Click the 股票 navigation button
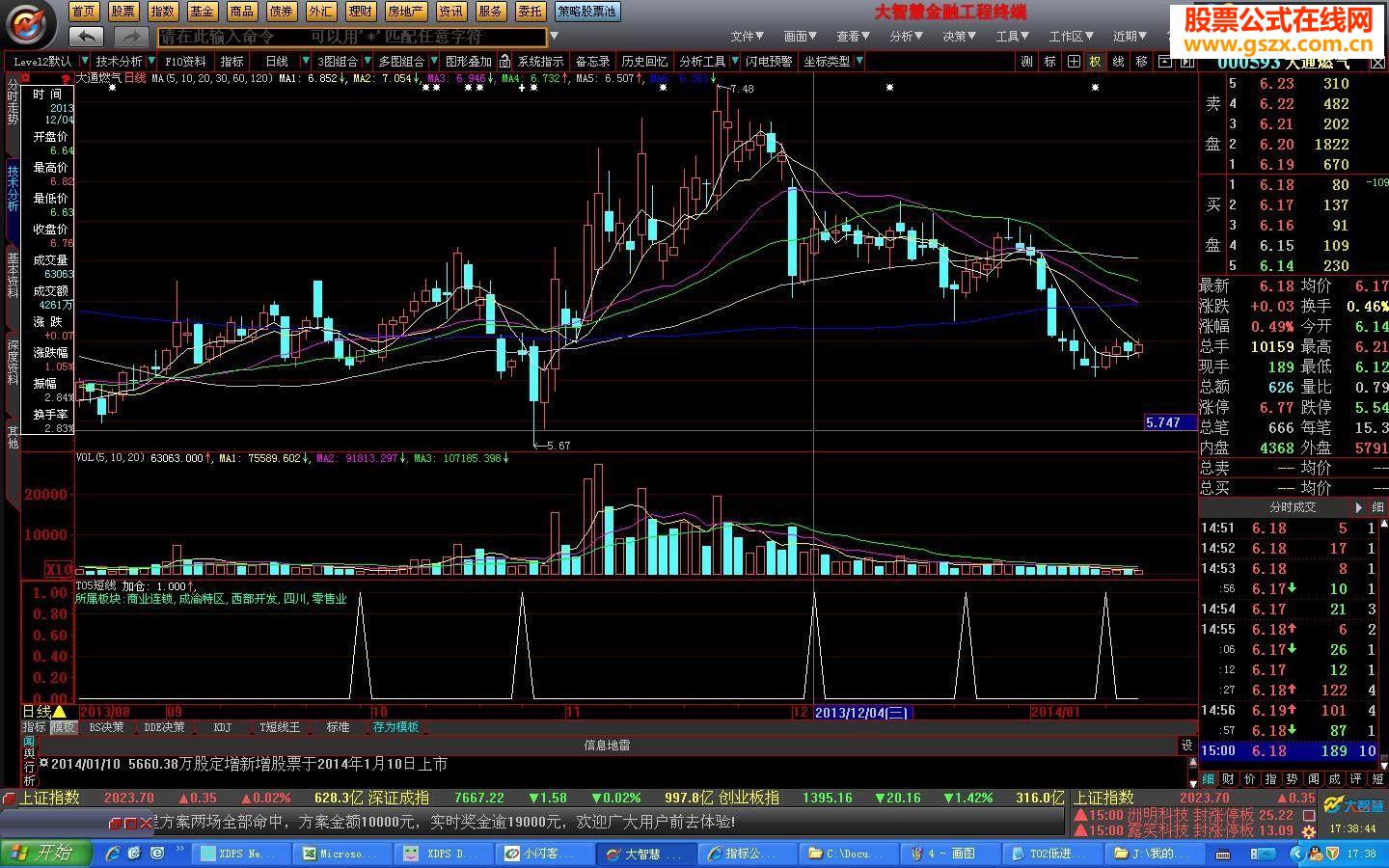This screenshot has height=868, width=1389. [123, 12]
